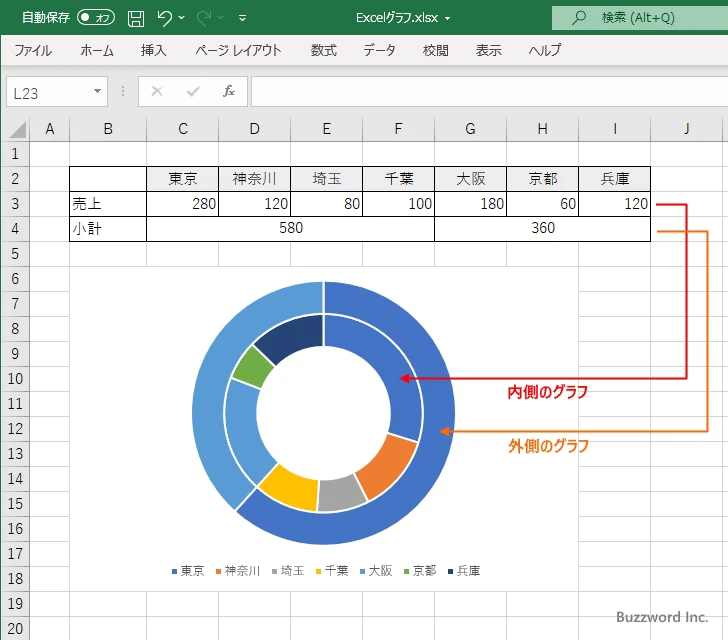Viewport: 728px width, 640px height.
Task: Click the cell with value 80
Action: 326,204
